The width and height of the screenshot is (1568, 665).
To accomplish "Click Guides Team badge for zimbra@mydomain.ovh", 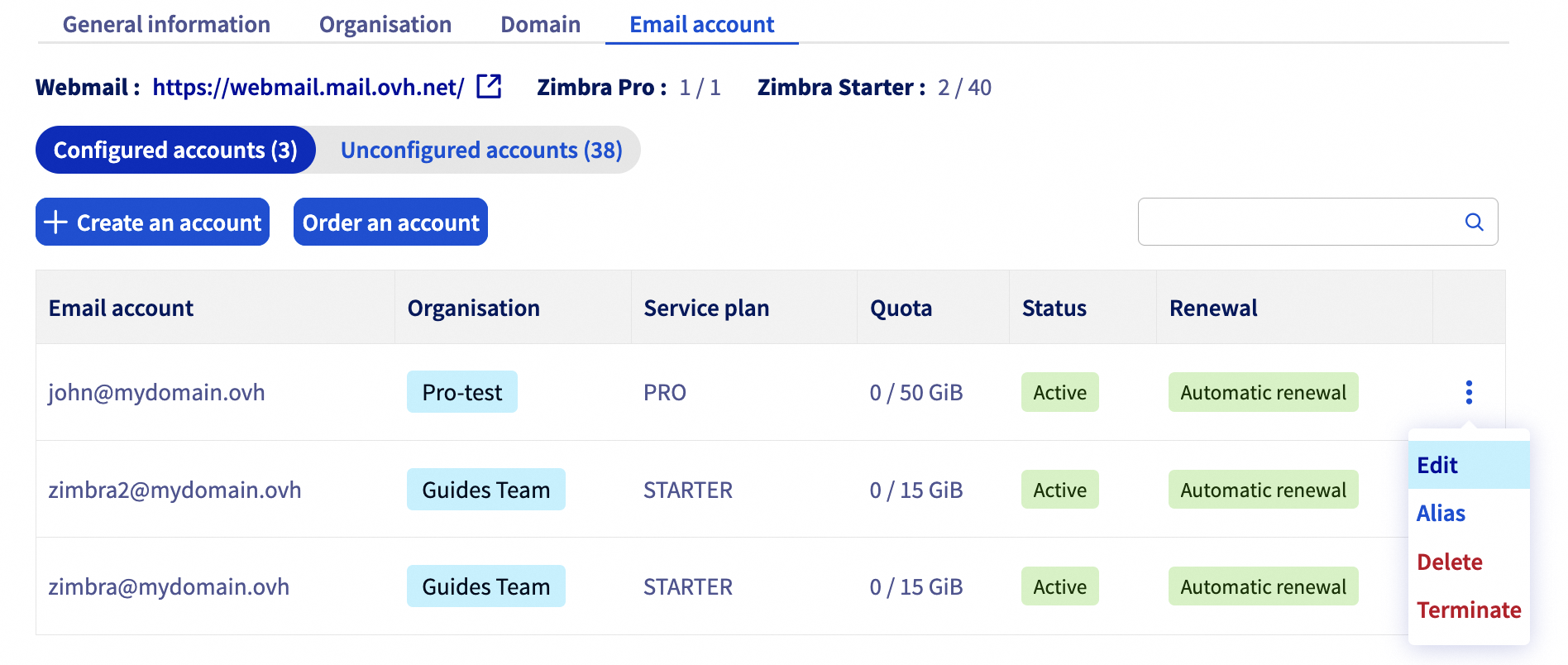I will (486, 586).
